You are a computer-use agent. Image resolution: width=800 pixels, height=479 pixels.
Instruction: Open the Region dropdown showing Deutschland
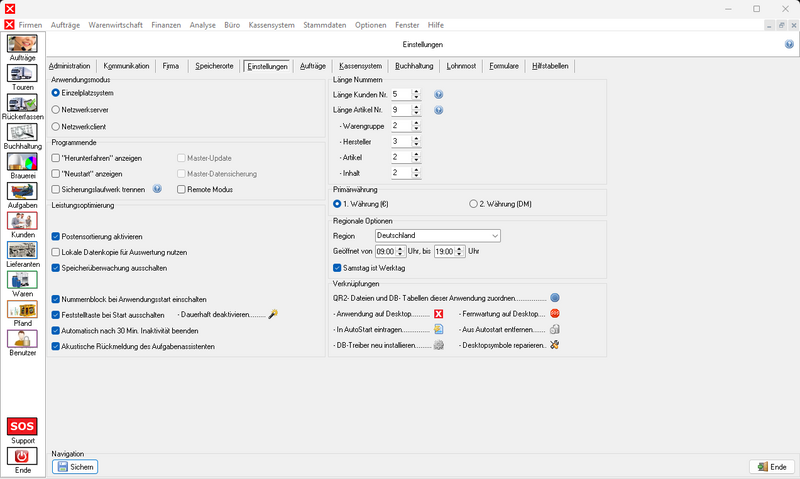[438, 236]
